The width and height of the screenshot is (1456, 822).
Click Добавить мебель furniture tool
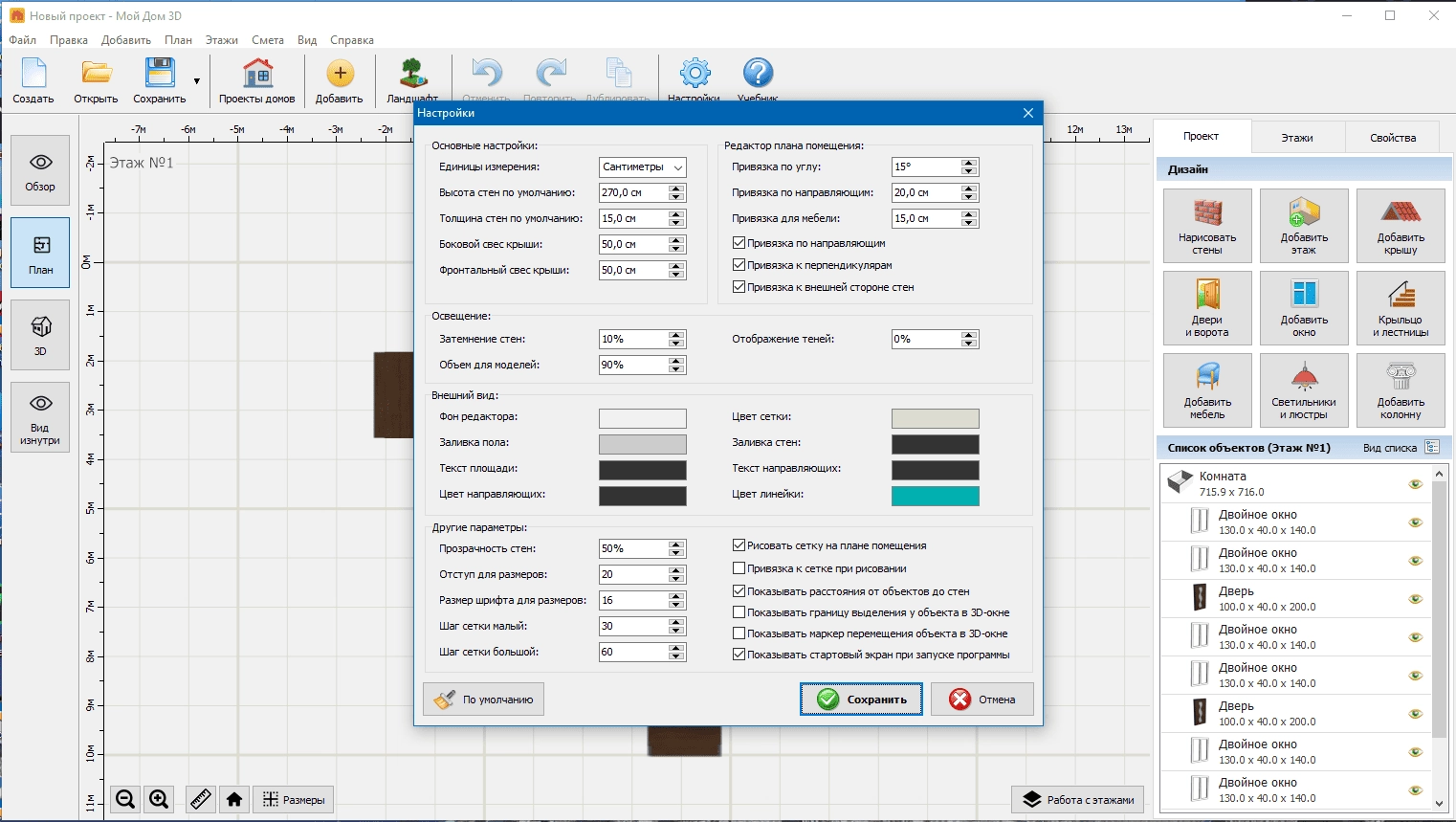point(1207,390)
